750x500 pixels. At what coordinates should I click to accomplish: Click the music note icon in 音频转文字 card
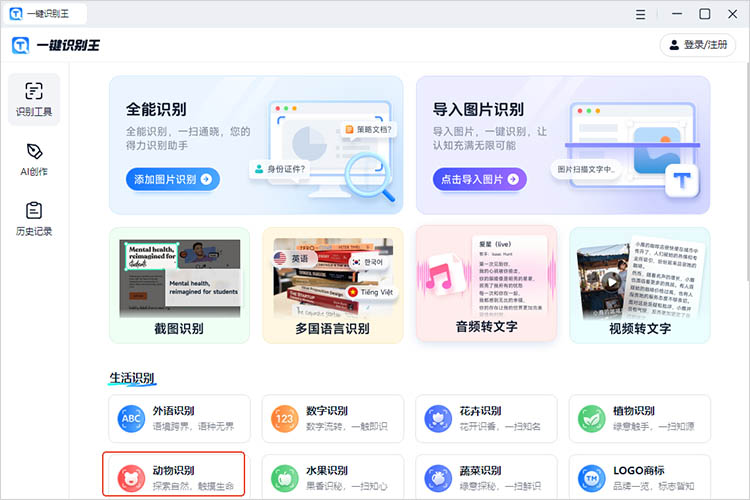point(440,276)
